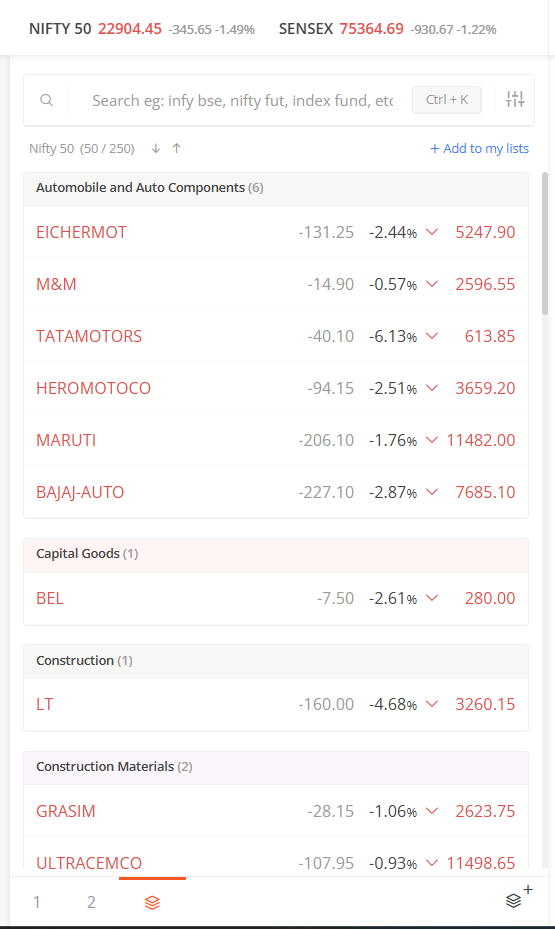
Task: Select the EICHERMOT stock row
Action: [x=276, y=232]
